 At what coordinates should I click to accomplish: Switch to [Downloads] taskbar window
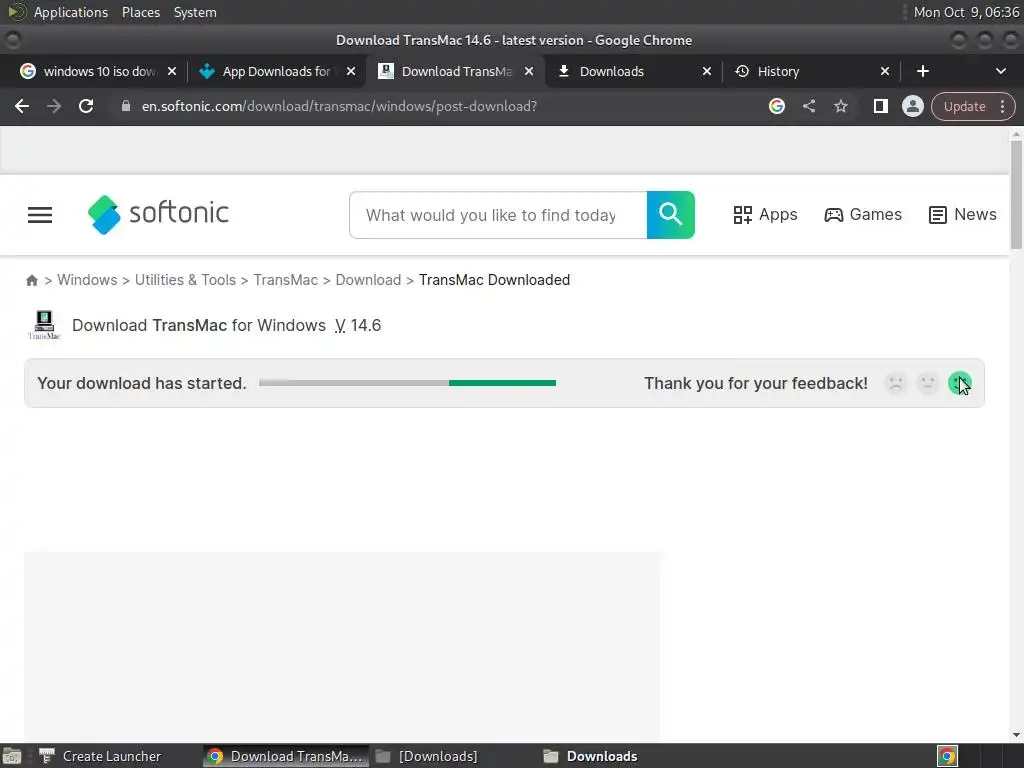pyautogui.click(x=427, y=756)
